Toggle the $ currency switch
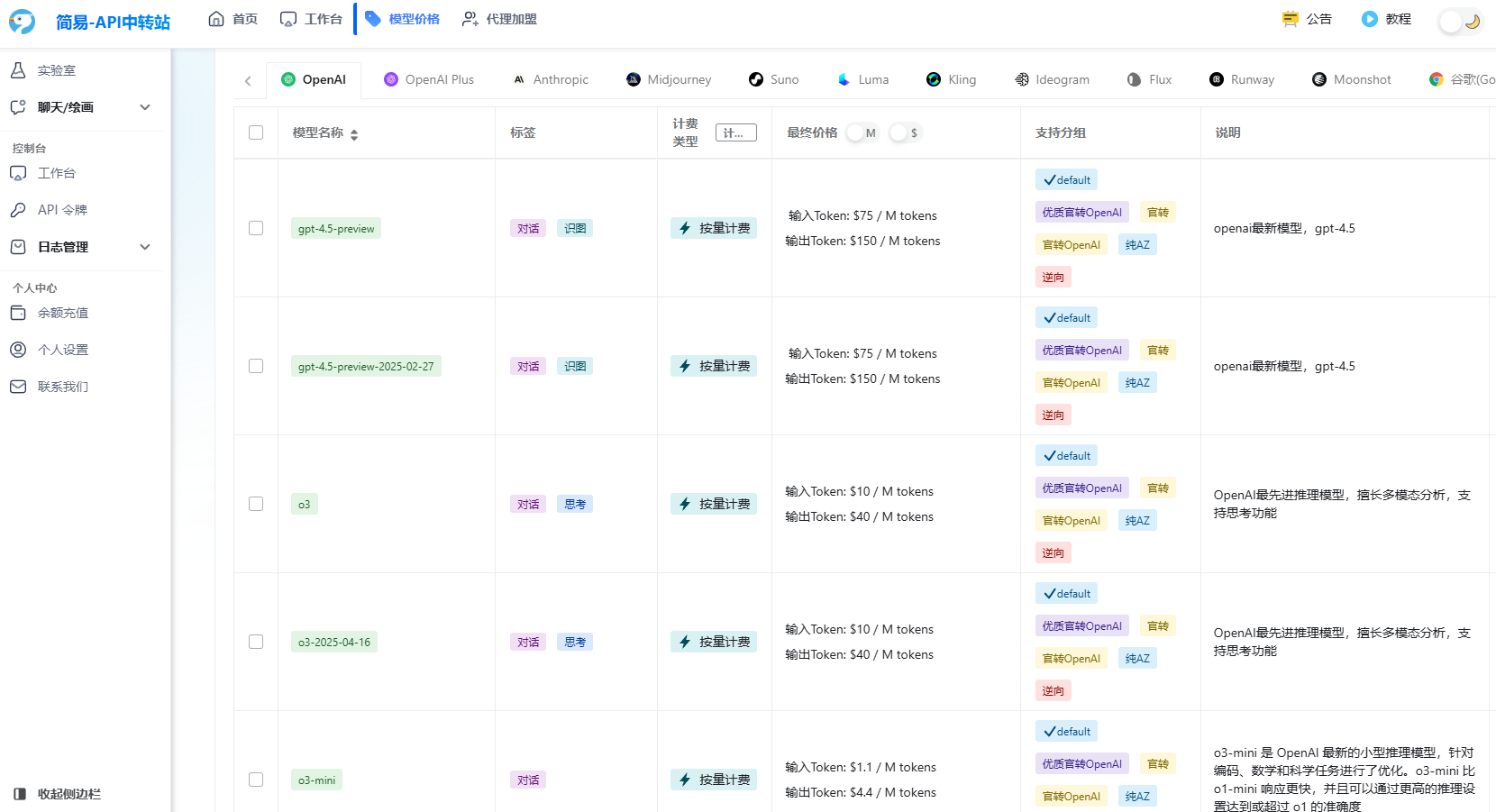Screen dimensions: 1496x812 [x=906, y=132]
